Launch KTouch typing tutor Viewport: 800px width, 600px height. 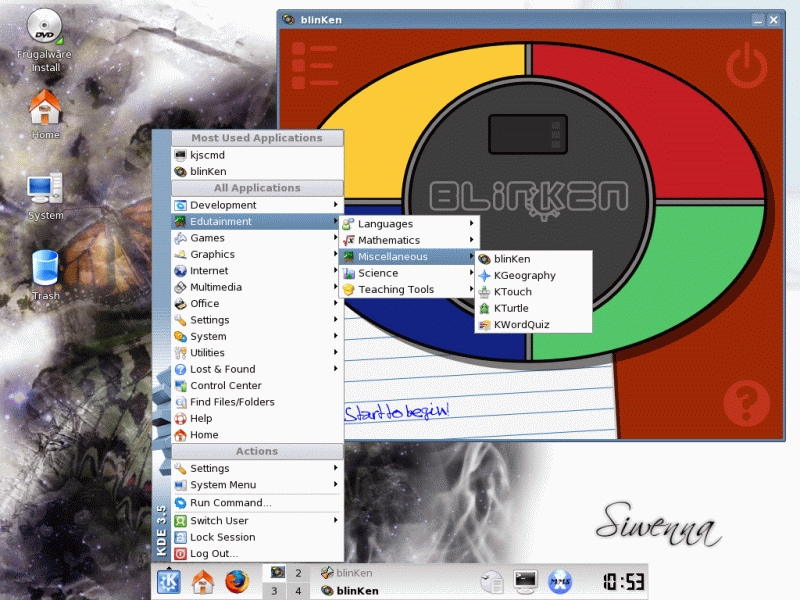coord(534,292)
